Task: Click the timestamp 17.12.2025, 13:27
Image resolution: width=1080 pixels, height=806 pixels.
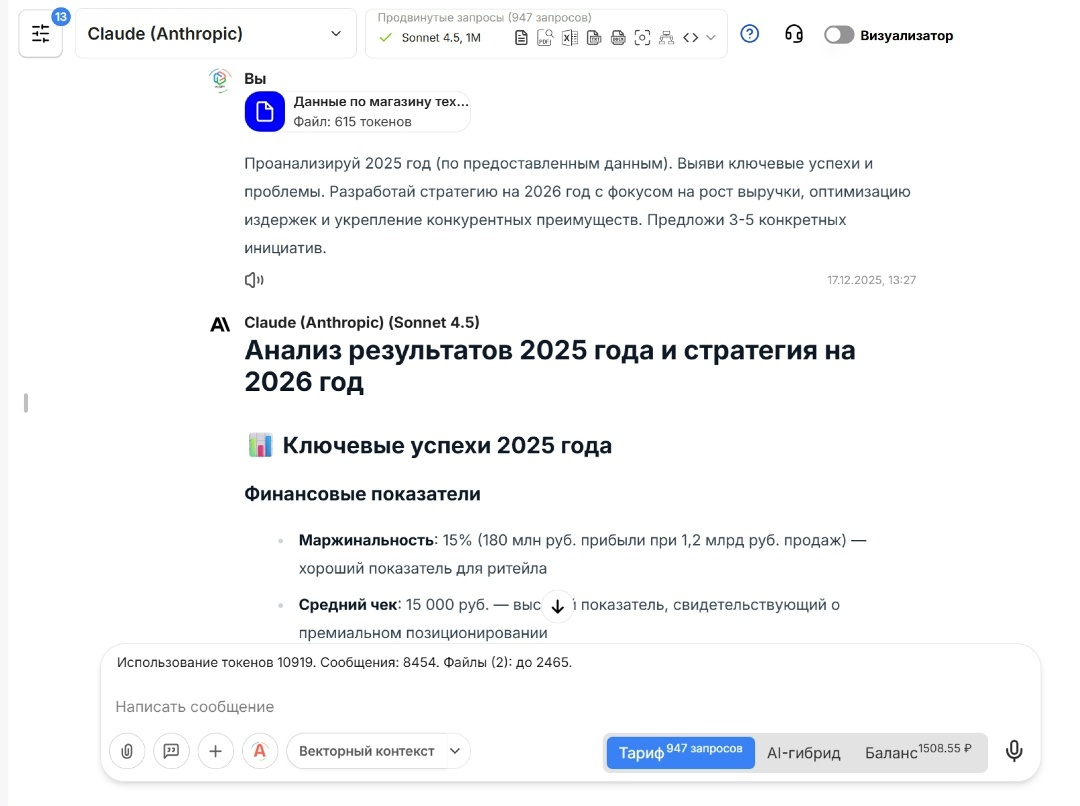Action: click(x=871, y=280)
